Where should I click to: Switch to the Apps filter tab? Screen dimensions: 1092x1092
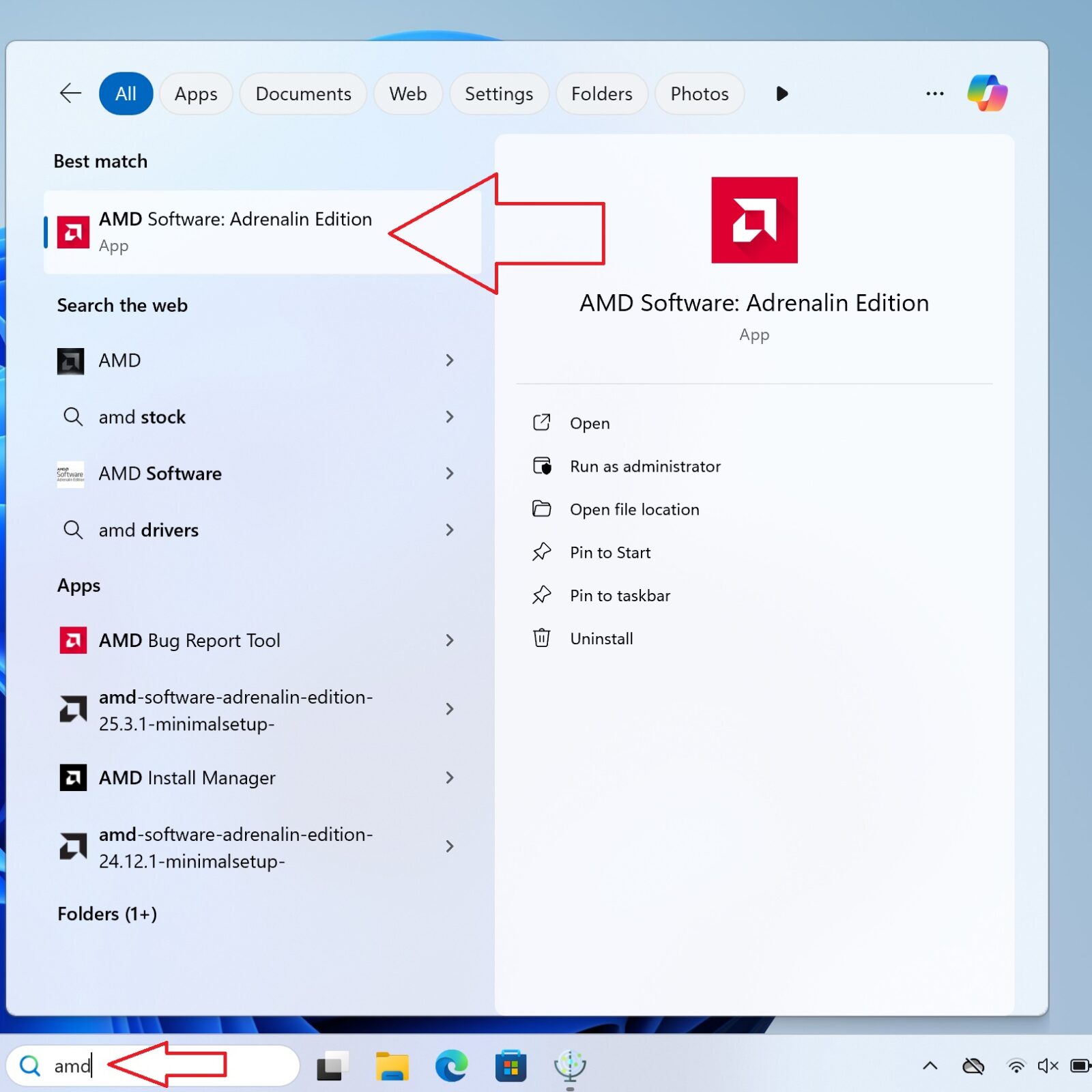(x=196, y=94)
